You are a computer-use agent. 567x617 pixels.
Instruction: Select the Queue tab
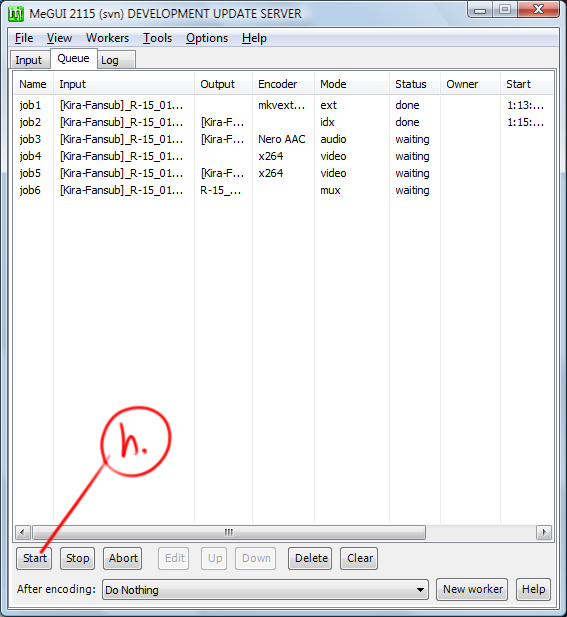point(73,59)
